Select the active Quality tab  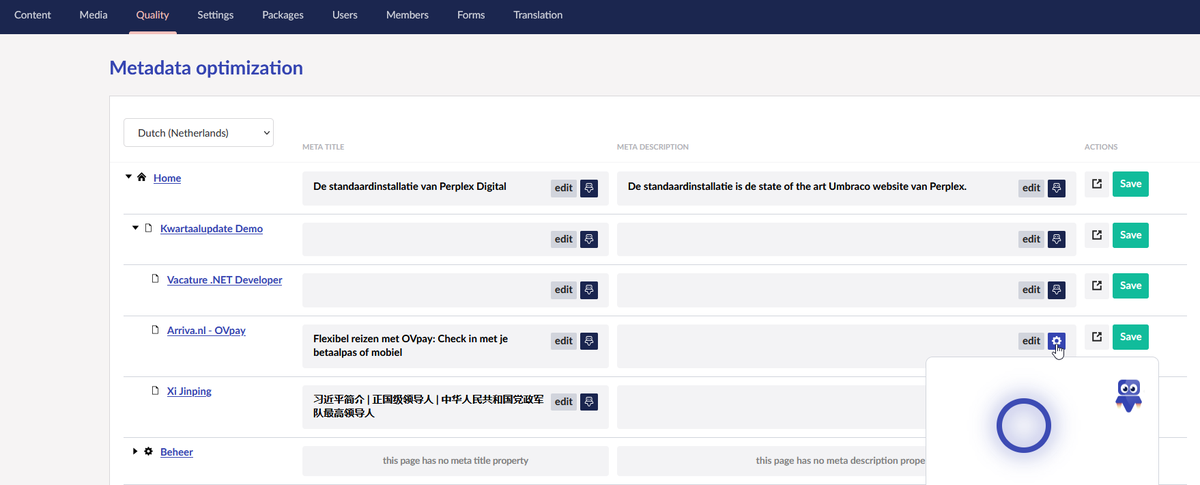(x=153, y=15)
